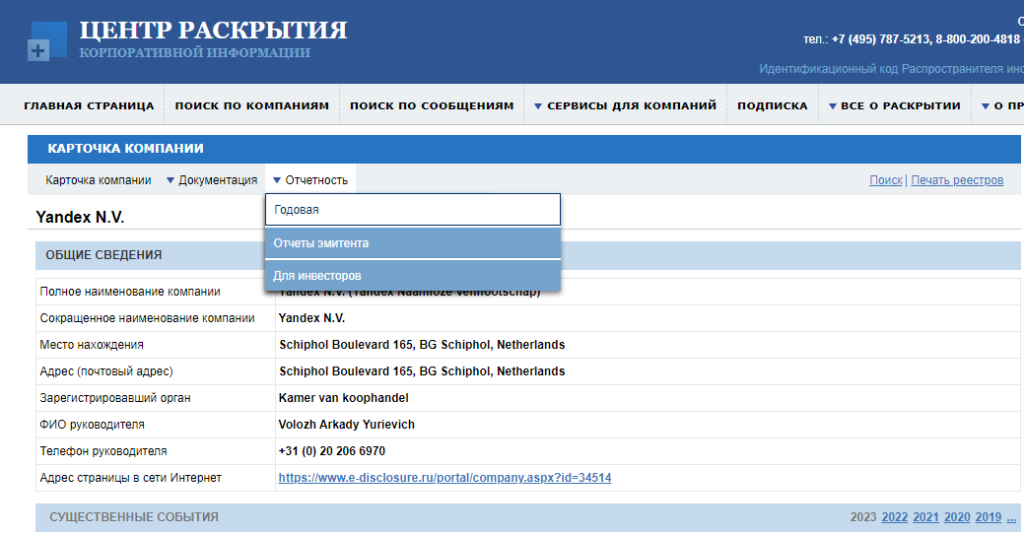
Task: Select the 2023 year label
Action: click(x=863, y=517)
